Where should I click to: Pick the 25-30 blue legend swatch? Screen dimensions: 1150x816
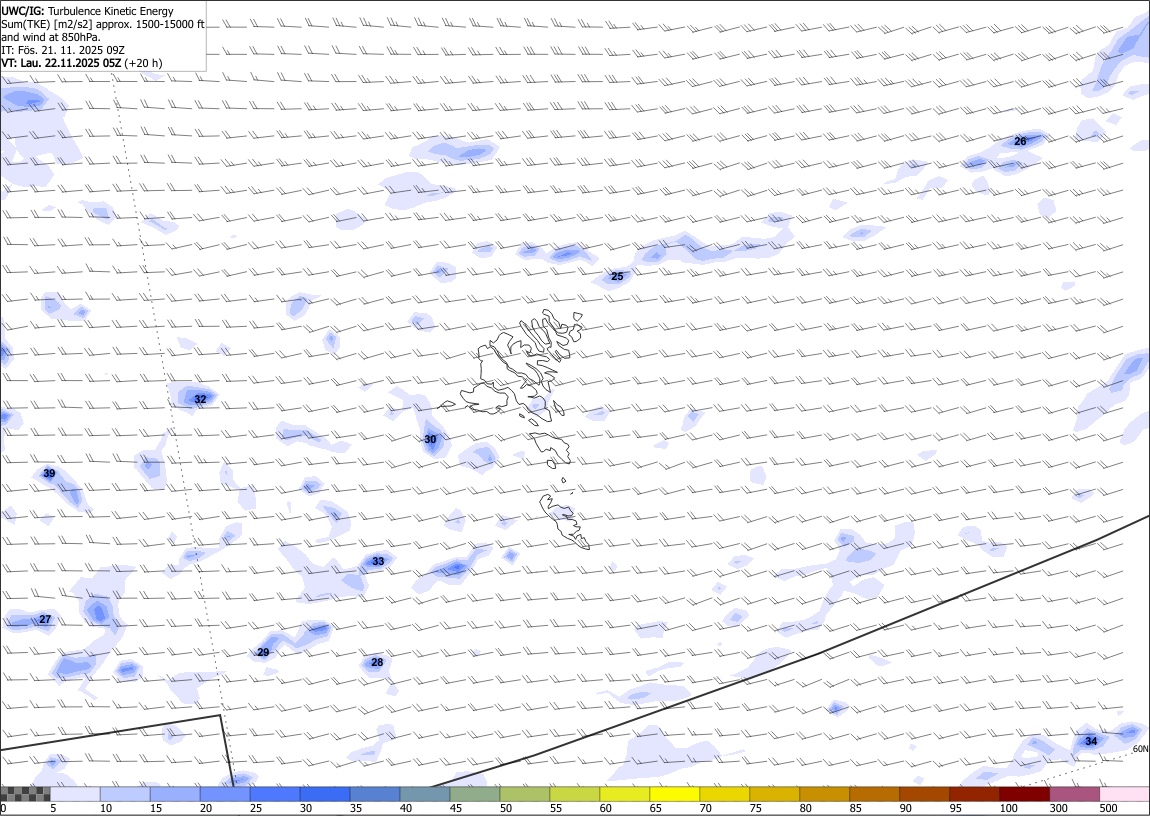pos(275,794)
